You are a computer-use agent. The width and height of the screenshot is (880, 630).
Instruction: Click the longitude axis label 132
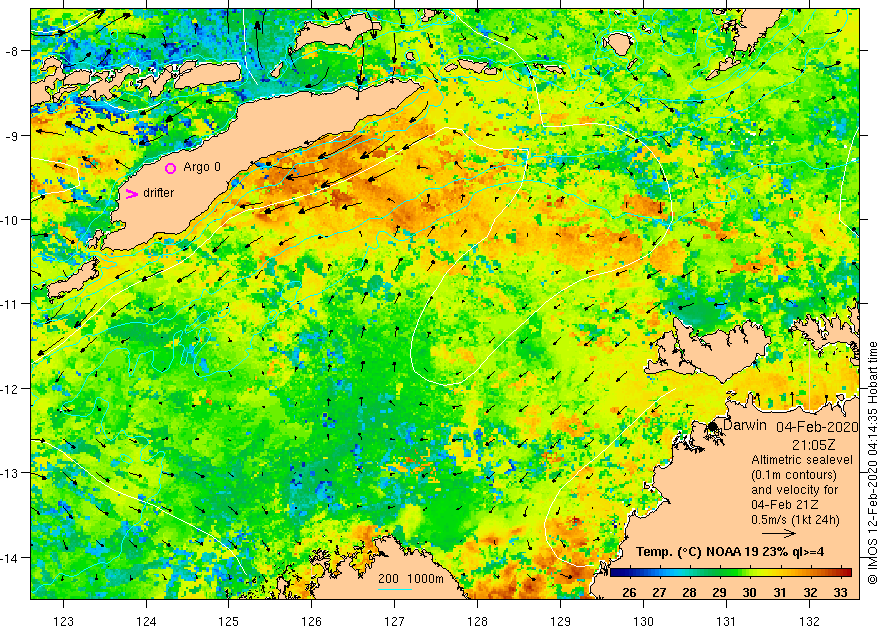pyautogui.click(x=809, y=621)
